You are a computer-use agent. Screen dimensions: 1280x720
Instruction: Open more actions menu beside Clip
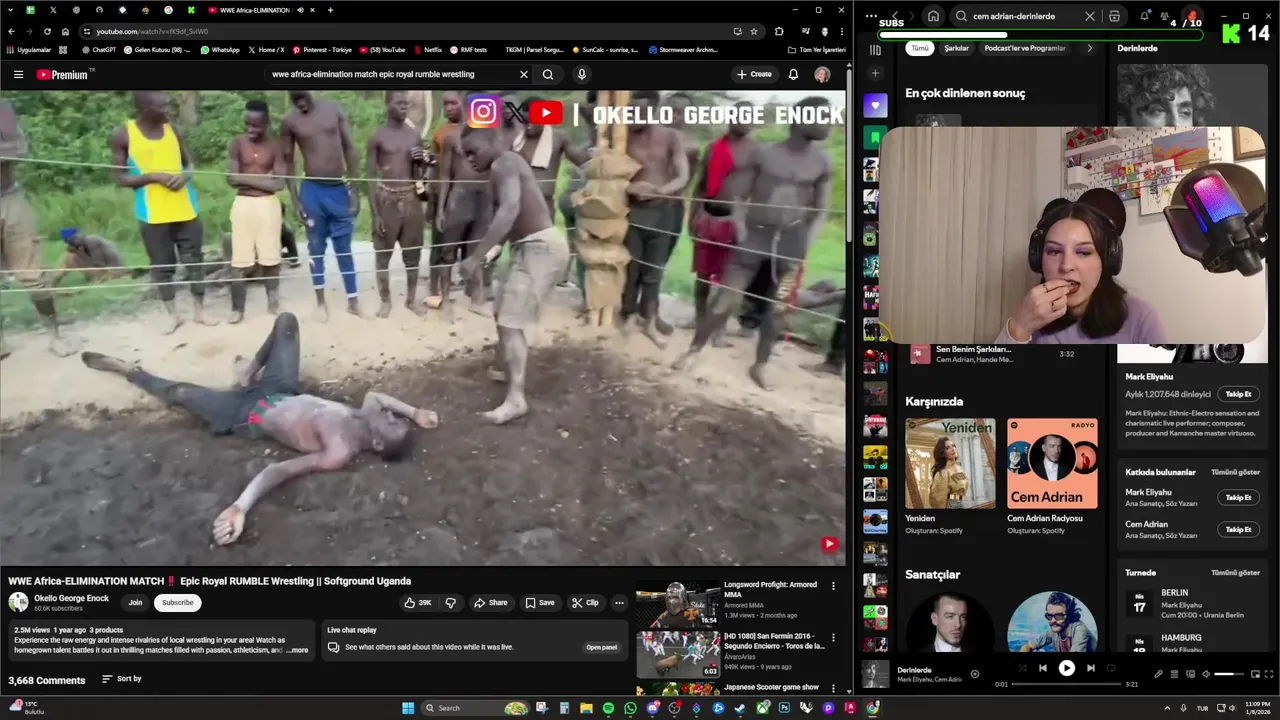(619, 602)
